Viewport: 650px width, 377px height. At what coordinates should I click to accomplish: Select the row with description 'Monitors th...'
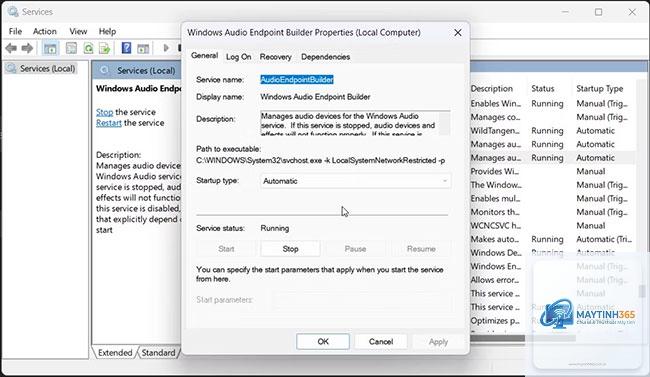point(553,212)
